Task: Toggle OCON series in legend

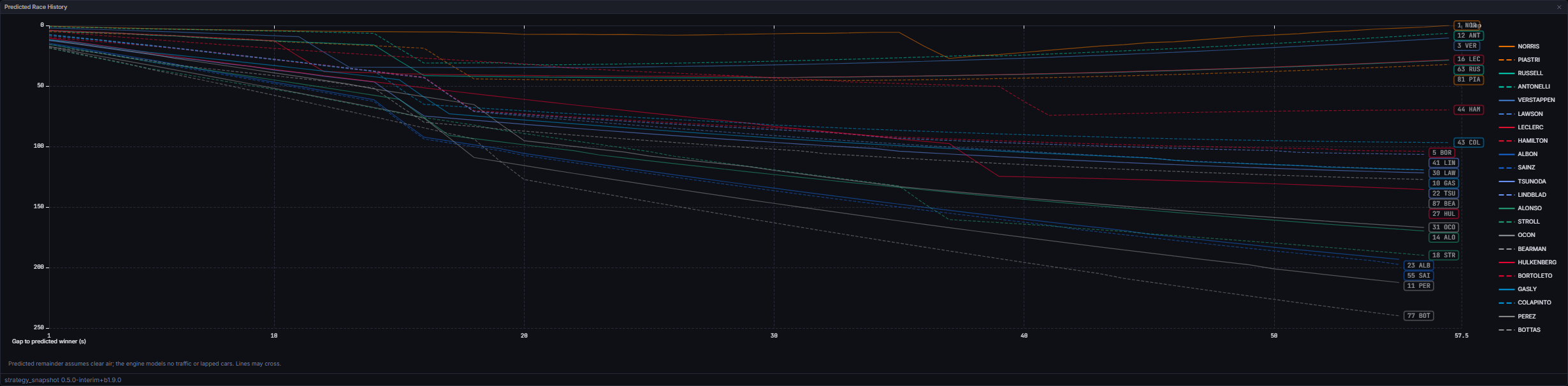Action: tap(1517, 235)
